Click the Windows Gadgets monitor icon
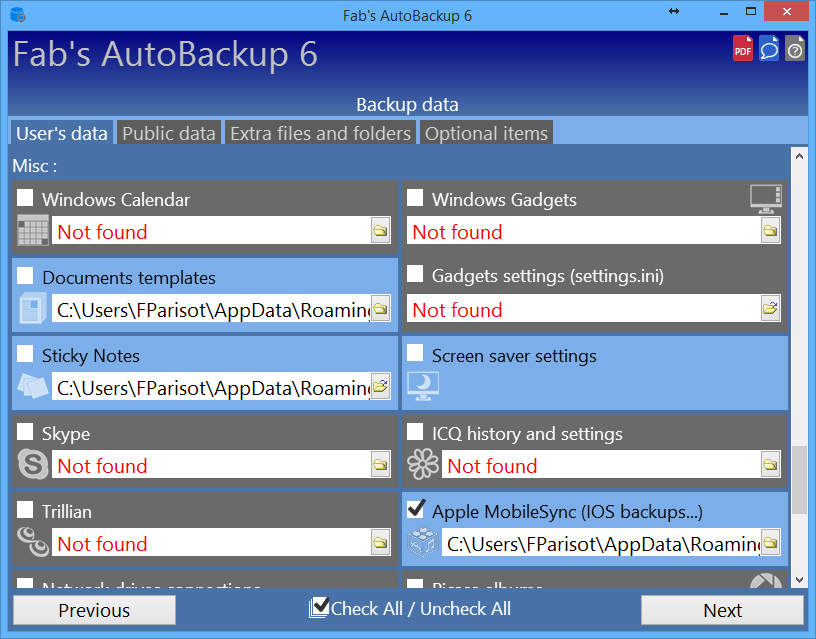The width and height of the screenshot is (816, 639). click(766, 199)
